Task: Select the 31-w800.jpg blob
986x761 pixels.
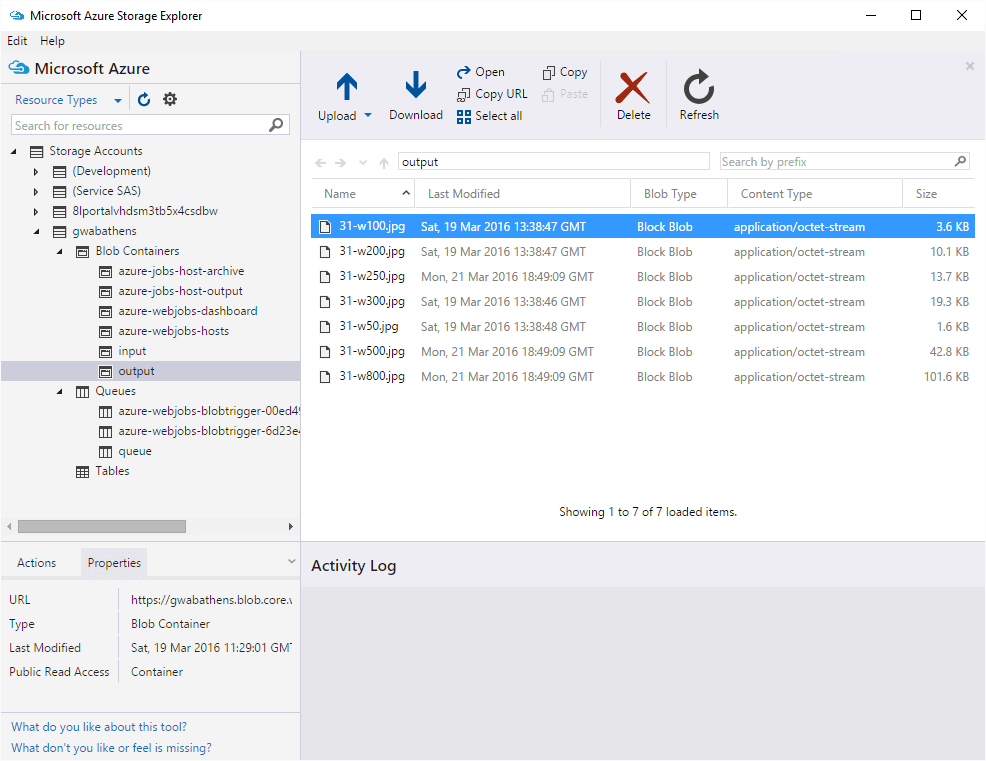Action: click(x=643, y=377)
